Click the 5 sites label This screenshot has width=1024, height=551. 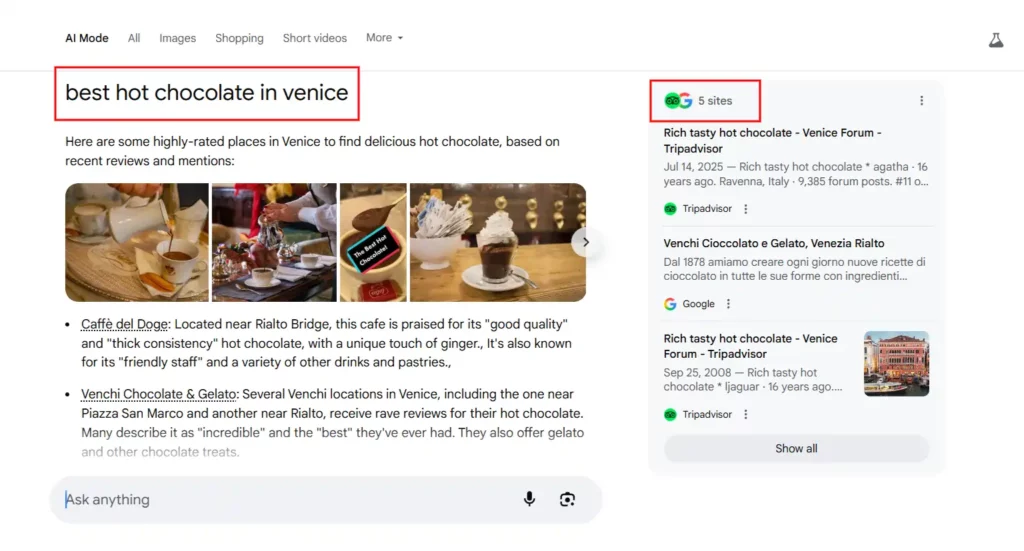715,101
